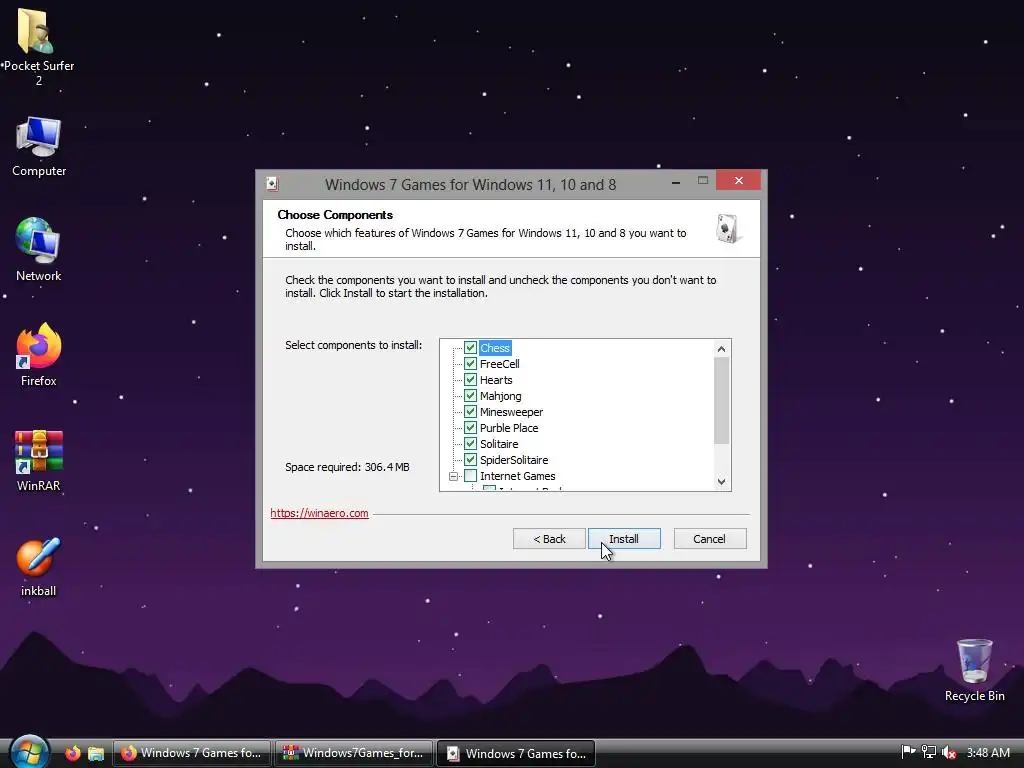Image resolution: width=1024 pixels, height=768 pixels.
Task: Click the Back button
Action: [549, 539]
